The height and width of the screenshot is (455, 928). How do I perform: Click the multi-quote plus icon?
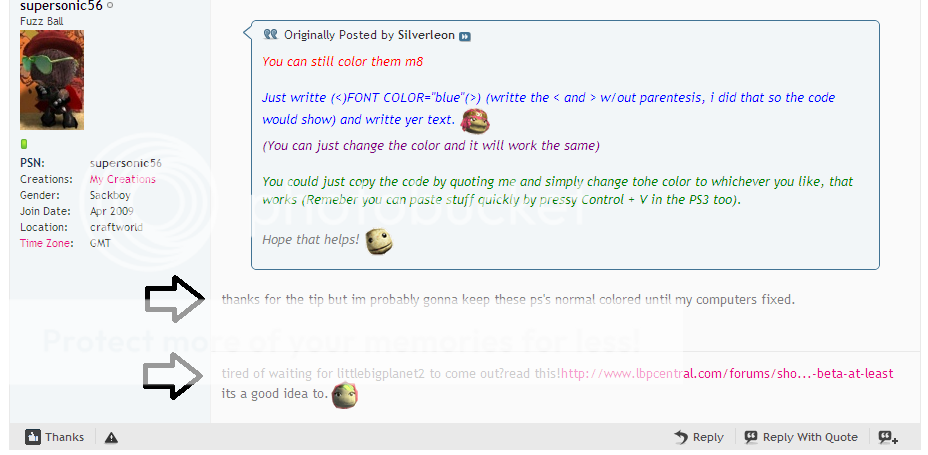(888, 437)
